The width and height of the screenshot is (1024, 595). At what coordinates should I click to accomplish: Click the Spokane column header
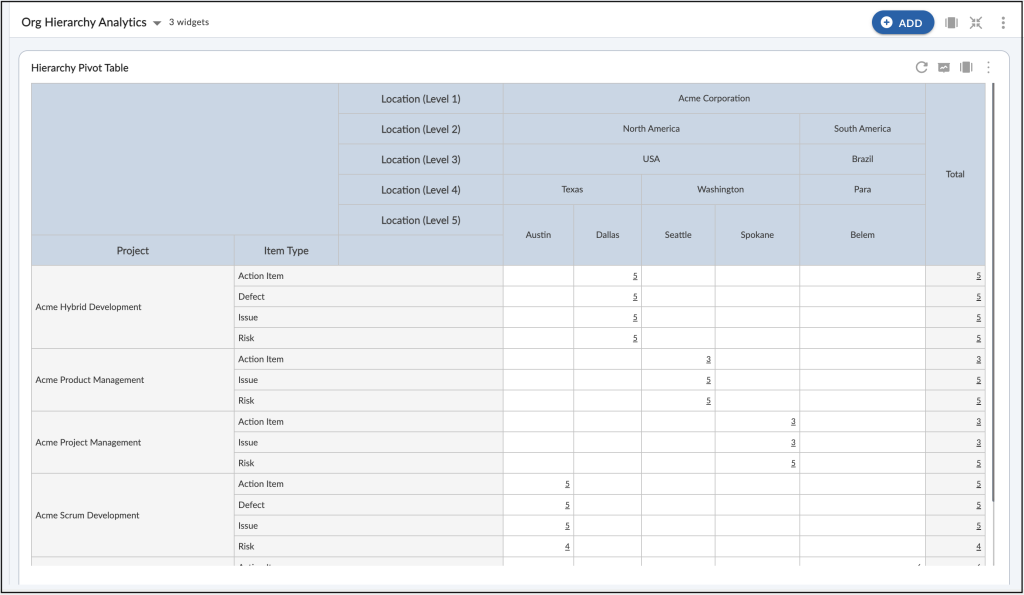point(757,235)
